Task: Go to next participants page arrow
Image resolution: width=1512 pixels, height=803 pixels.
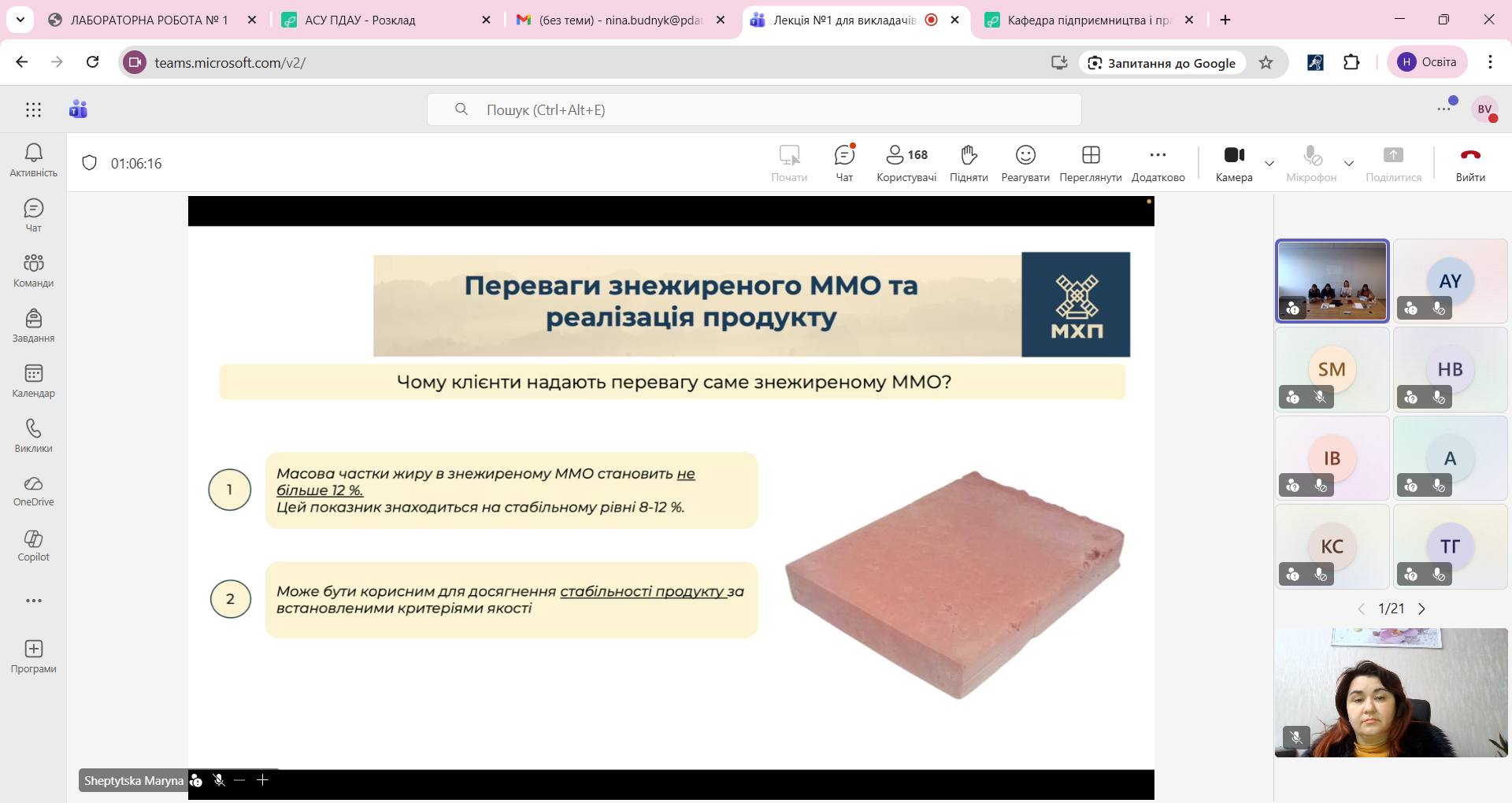Action: [x=1421, y=609]
